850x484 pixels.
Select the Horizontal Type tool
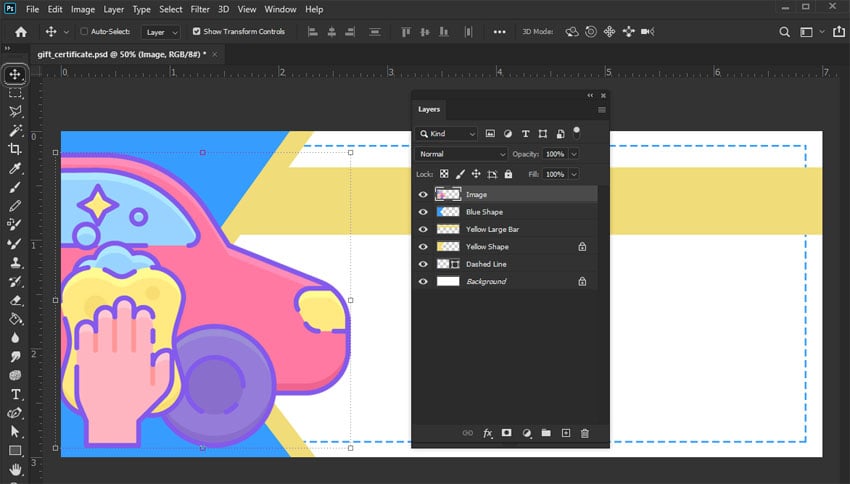tap(15, 394)
